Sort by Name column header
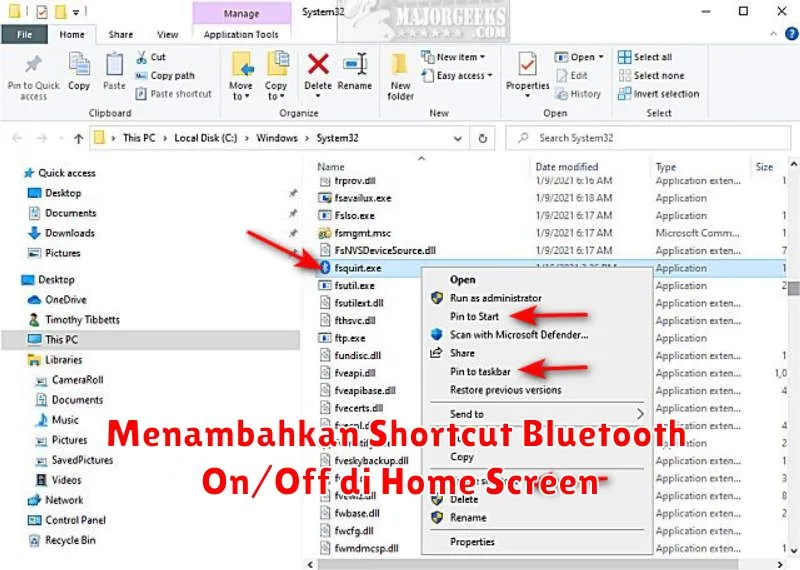This screenshot has width=800, height=570. tap(331, 167)
